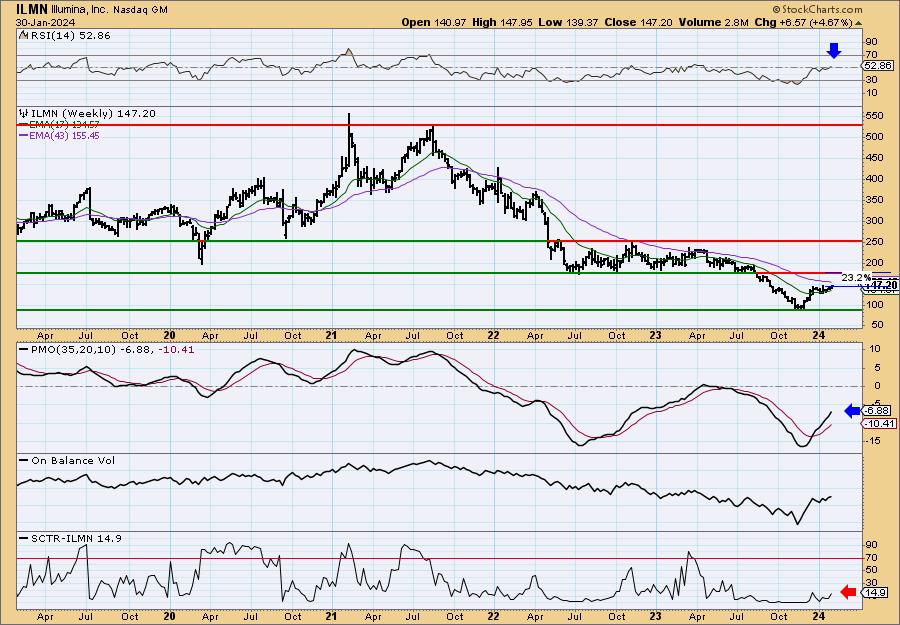The width and height of the screenshot is (900, 625).
Task: Click the EMA(43) 155.45 legend text
Action: (64, 136)
